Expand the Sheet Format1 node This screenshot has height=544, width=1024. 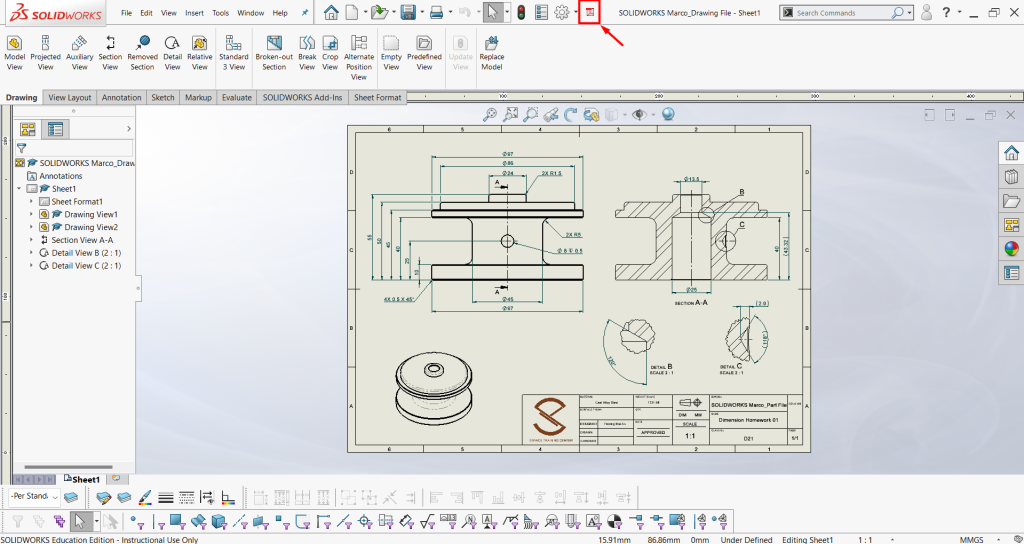(x=31, y=202)
